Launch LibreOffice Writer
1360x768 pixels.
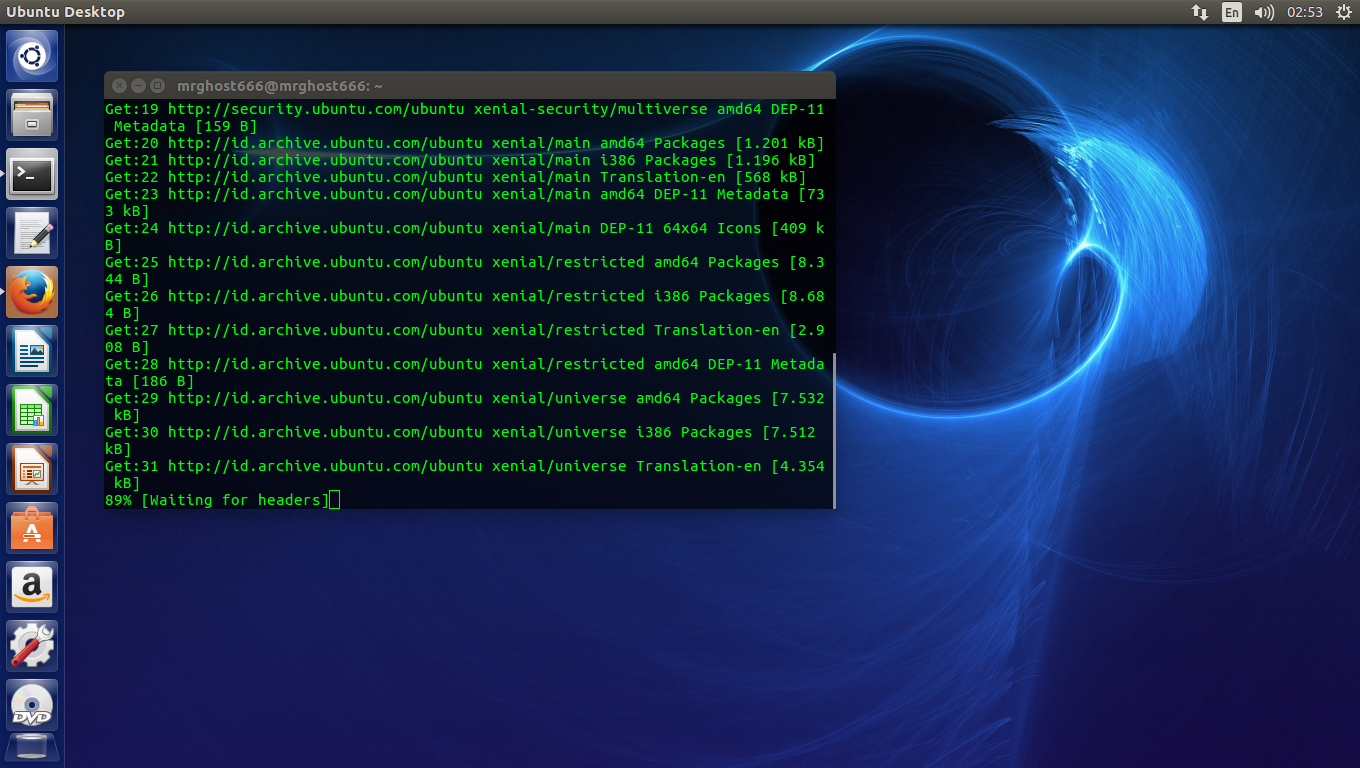[32, 351]
